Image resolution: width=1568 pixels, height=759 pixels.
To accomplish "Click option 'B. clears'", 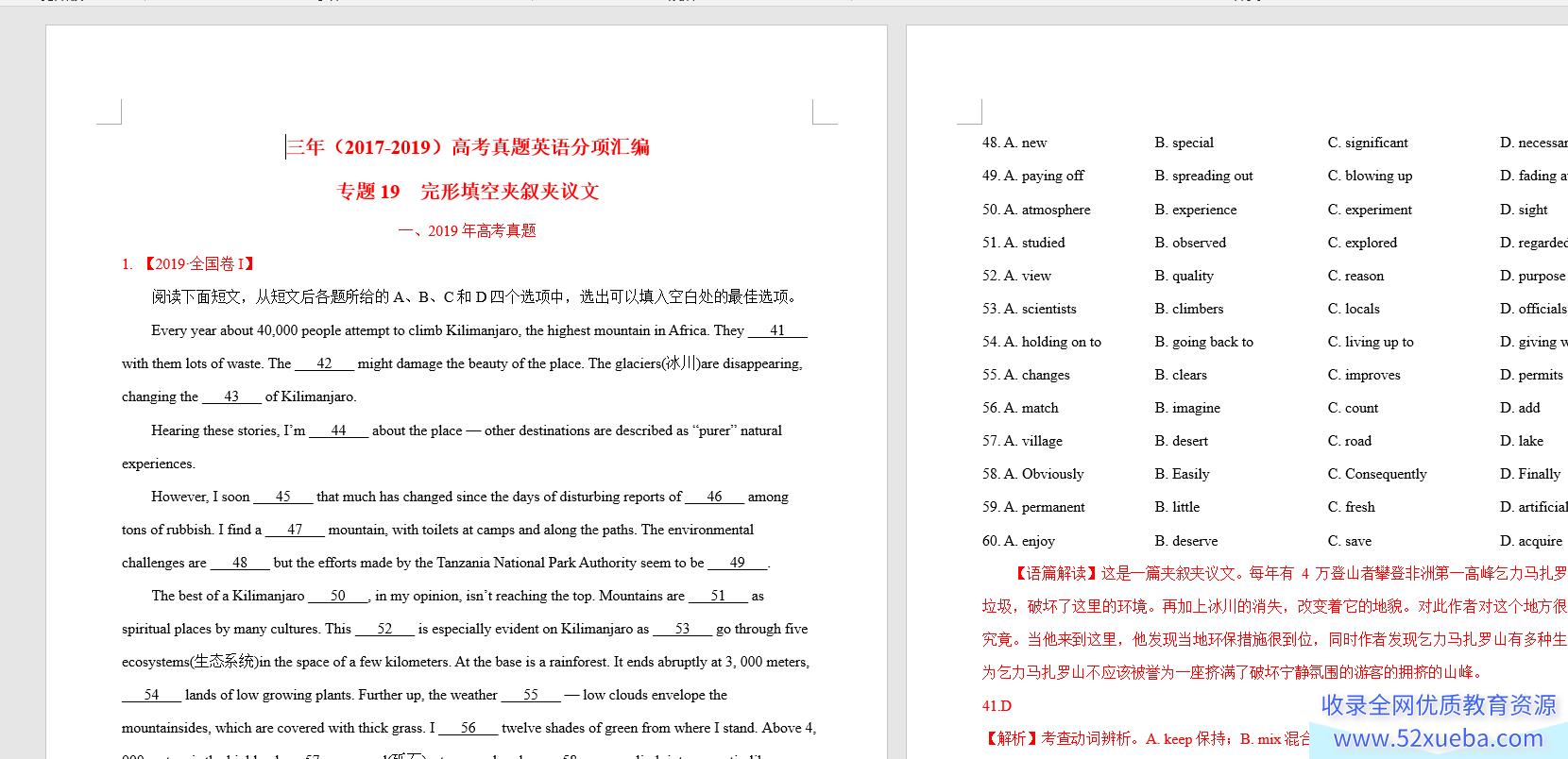I will [x=1181, y=375].
